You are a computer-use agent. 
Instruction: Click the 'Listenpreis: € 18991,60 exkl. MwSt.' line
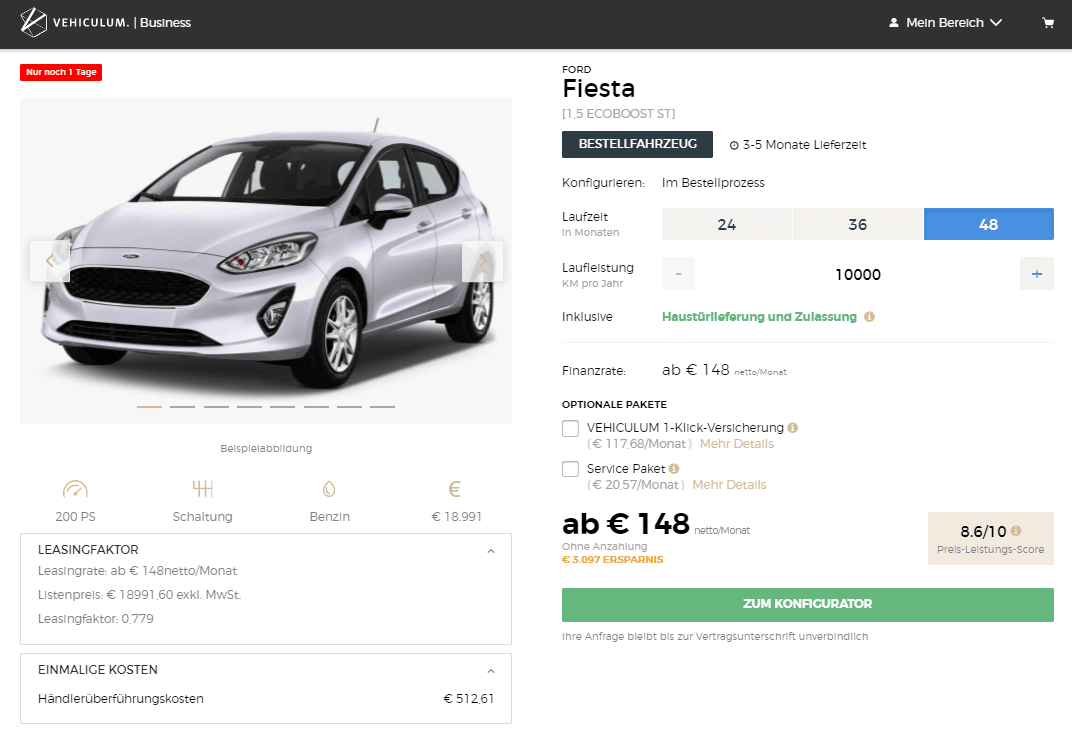click(x=139, y=595)
